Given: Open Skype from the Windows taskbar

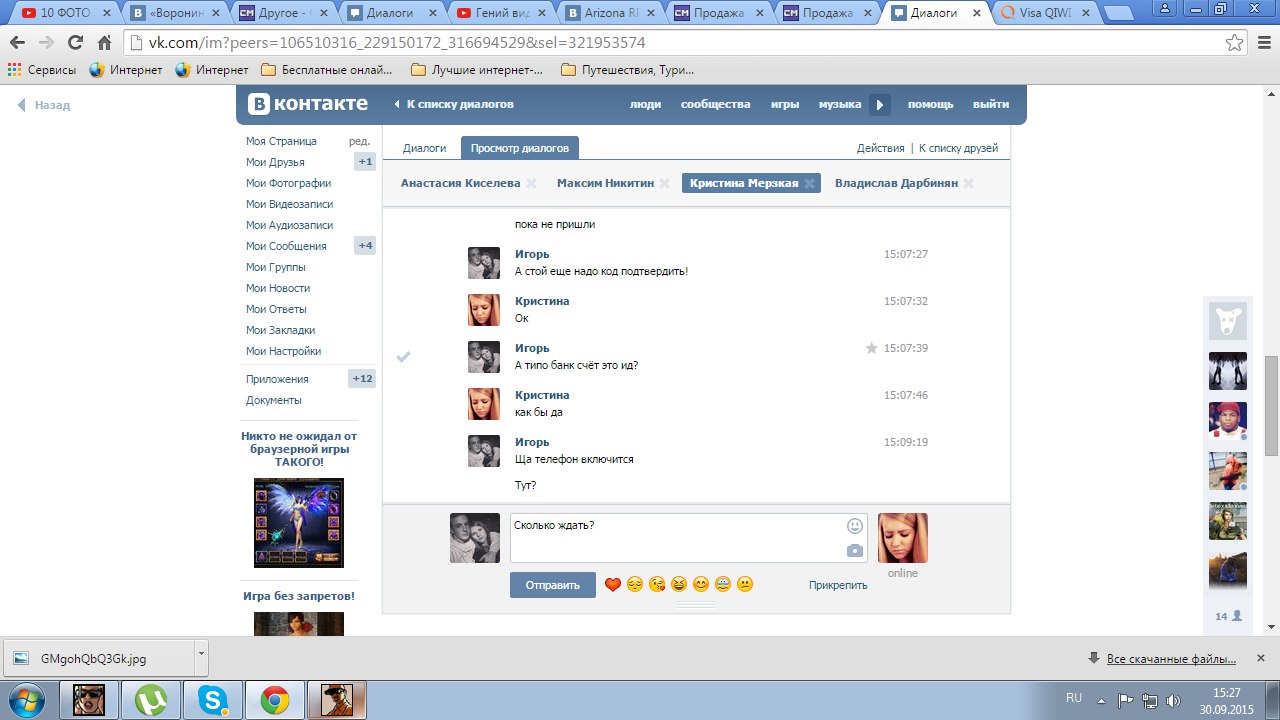Looking at the screenshot, I should [x=212, y=699].
